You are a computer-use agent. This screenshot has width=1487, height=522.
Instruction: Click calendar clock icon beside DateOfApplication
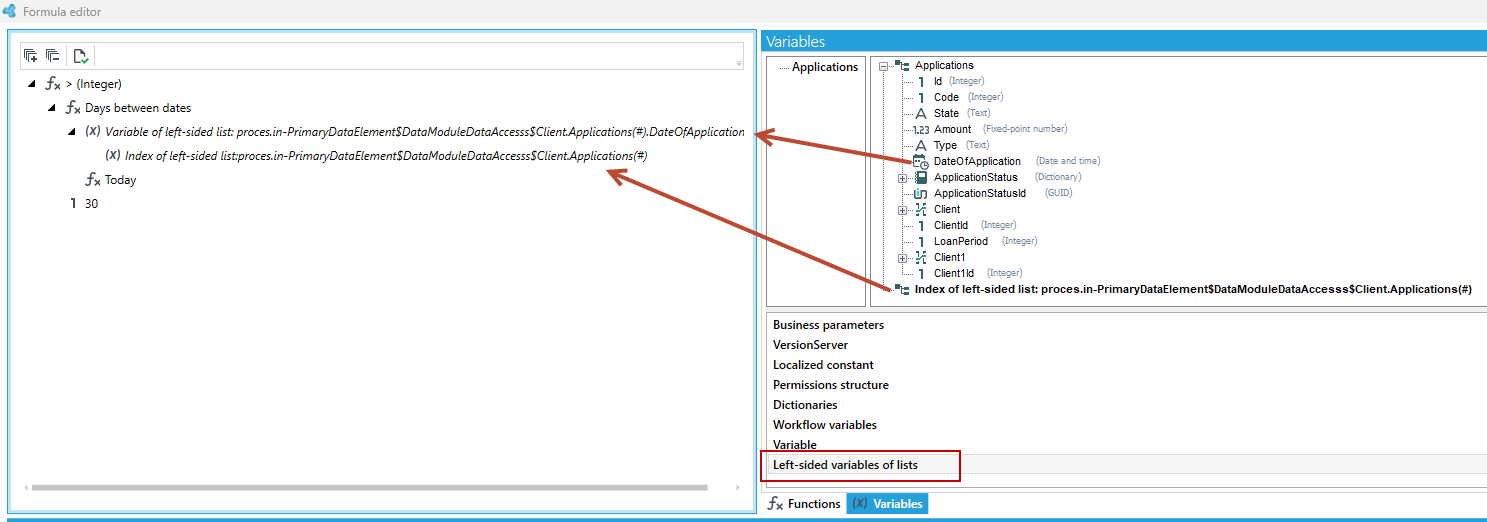click(x=921, y=162)
